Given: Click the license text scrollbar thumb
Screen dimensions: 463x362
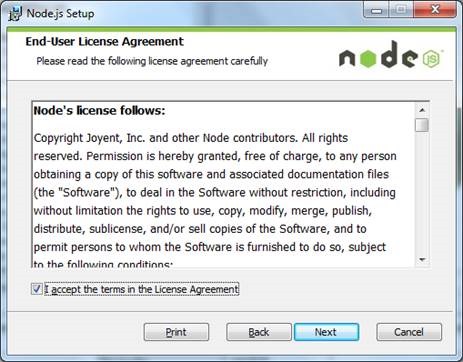Looking at the screenshot, I should [422, 125].
